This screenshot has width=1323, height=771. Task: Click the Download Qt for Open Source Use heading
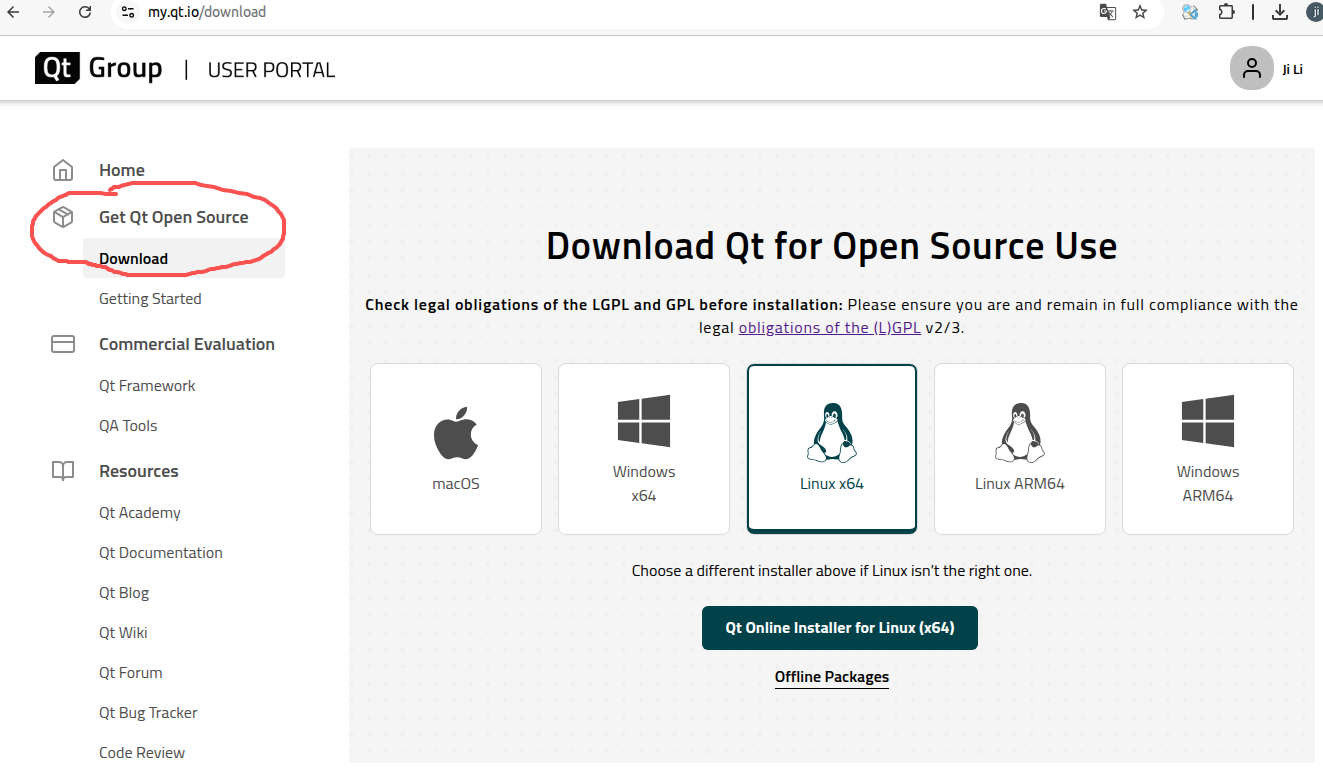tap(832, 246)
